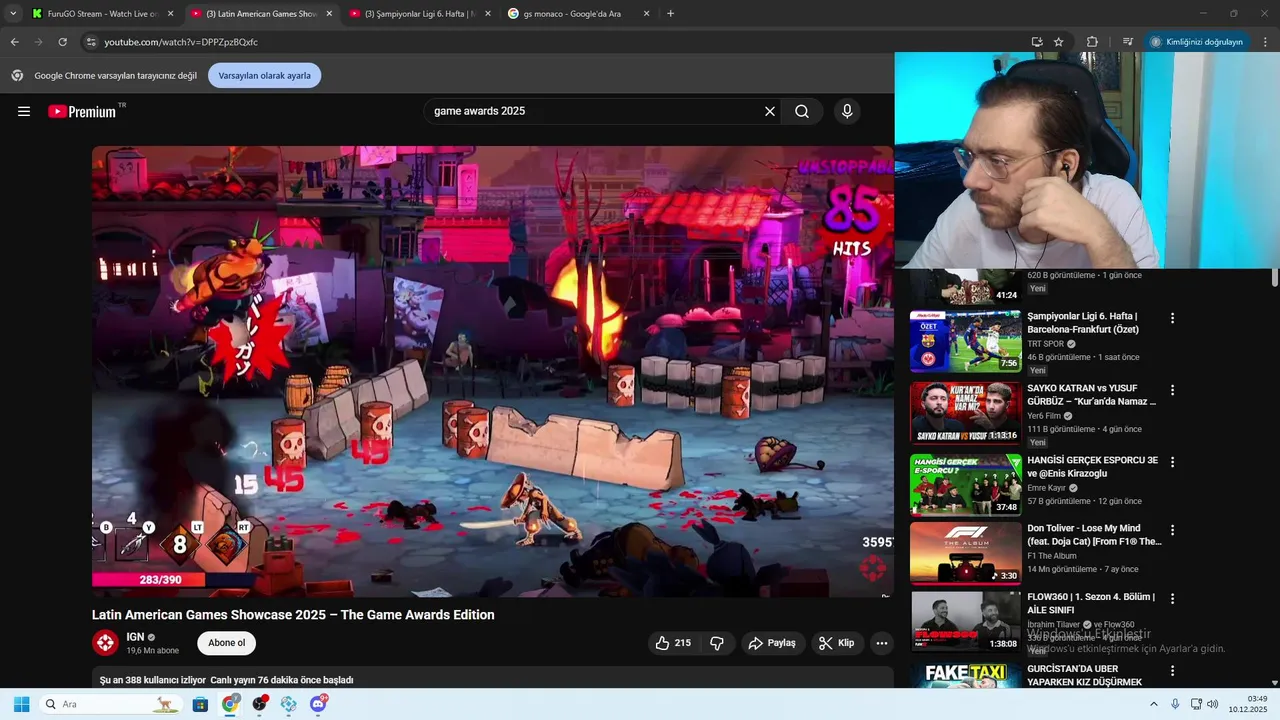The image size is (1280, 720).
Task: View site information icon in address bar
Action: pyautogui.click(x=91, y=42)
